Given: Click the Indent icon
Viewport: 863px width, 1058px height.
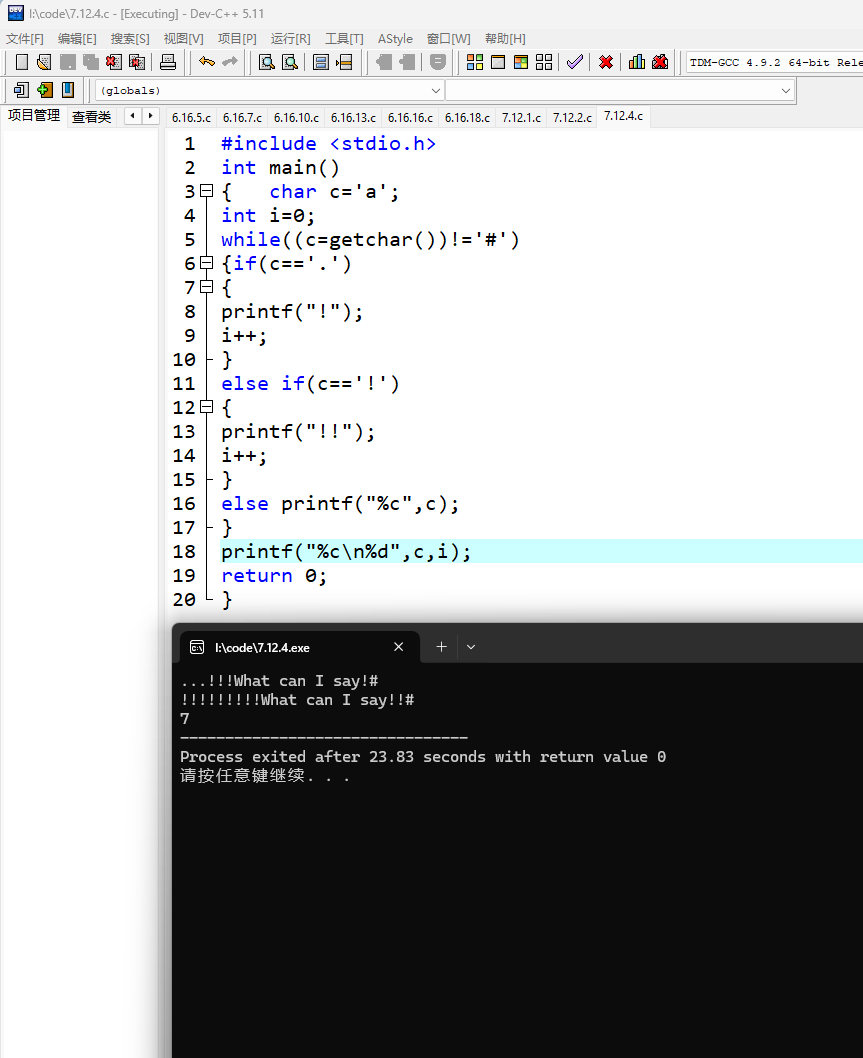Looking at the screenshot, I should [x=407, y=62].
